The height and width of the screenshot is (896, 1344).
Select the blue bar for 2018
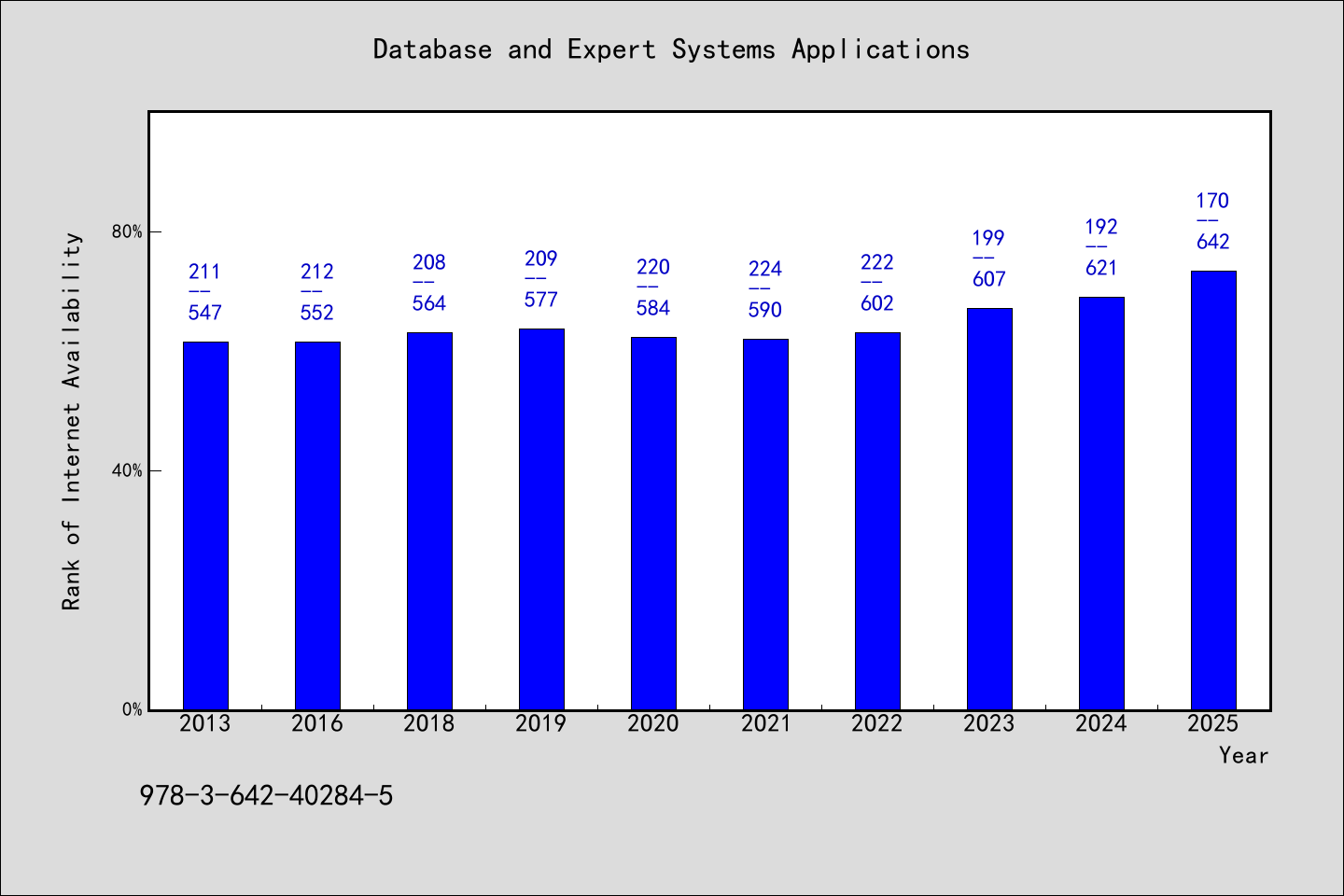point(429,521)
